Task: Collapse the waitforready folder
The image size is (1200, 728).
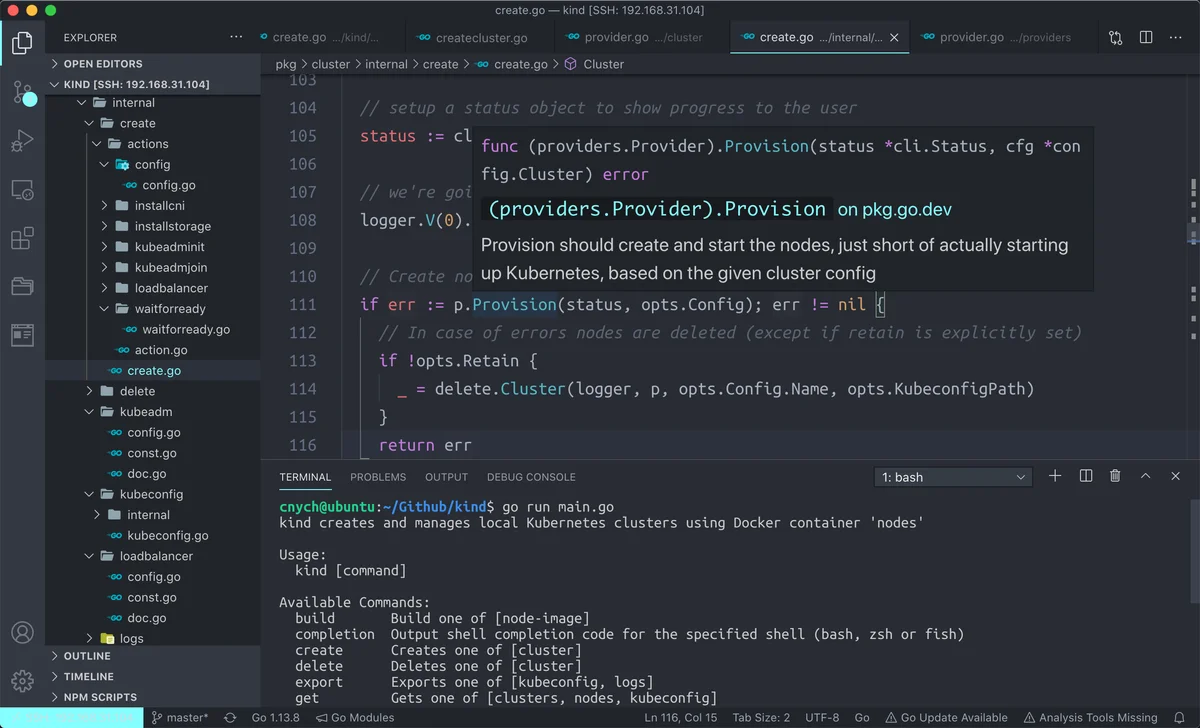Action: [152, 308]
